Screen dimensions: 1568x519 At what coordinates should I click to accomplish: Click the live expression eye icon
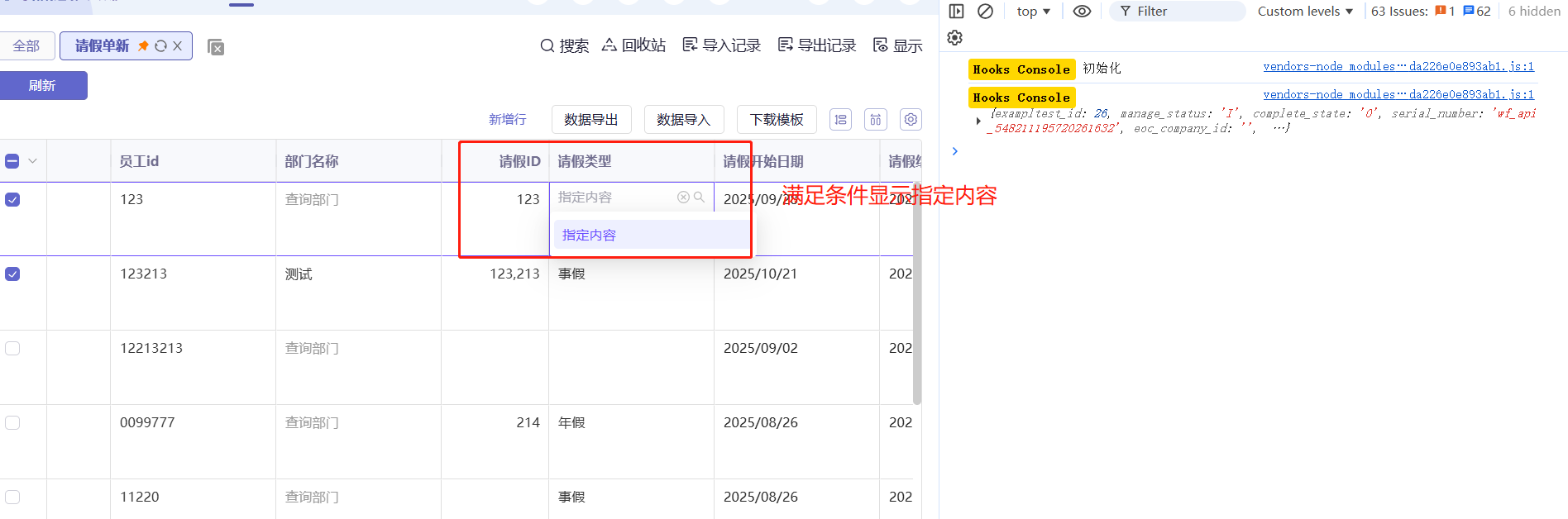point(1082,12)
